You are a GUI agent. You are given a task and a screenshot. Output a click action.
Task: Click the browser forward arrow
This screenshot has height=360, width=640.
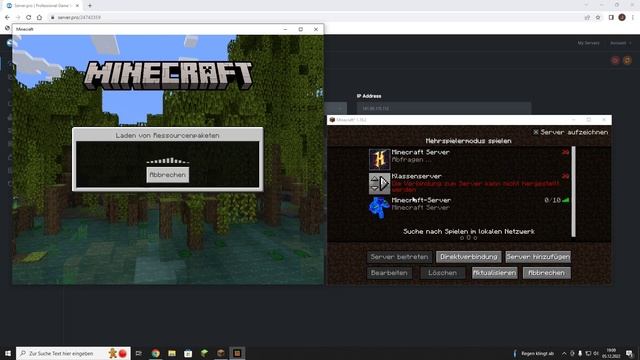point(18,18)
